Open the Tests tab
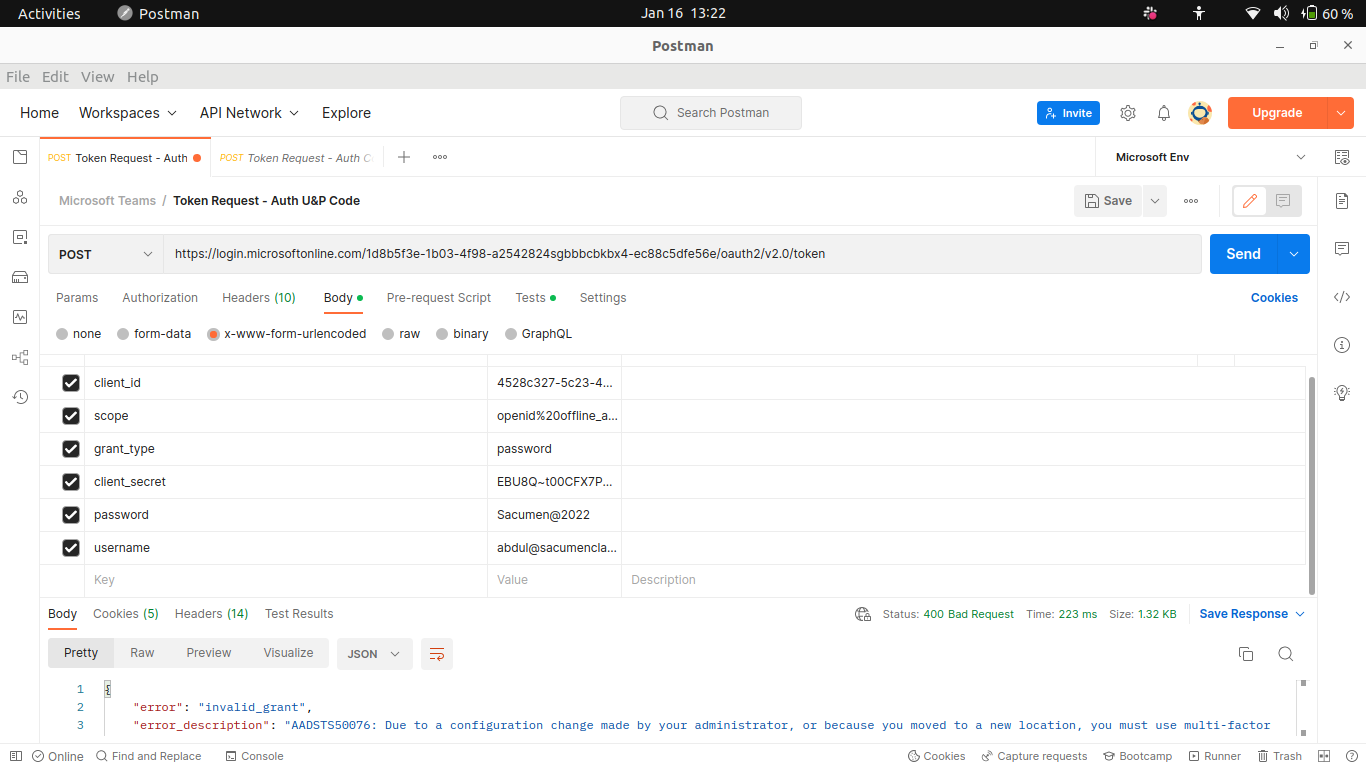Image resolution: width=1366 pixels, height=768 pixels. tap(535, 298)
